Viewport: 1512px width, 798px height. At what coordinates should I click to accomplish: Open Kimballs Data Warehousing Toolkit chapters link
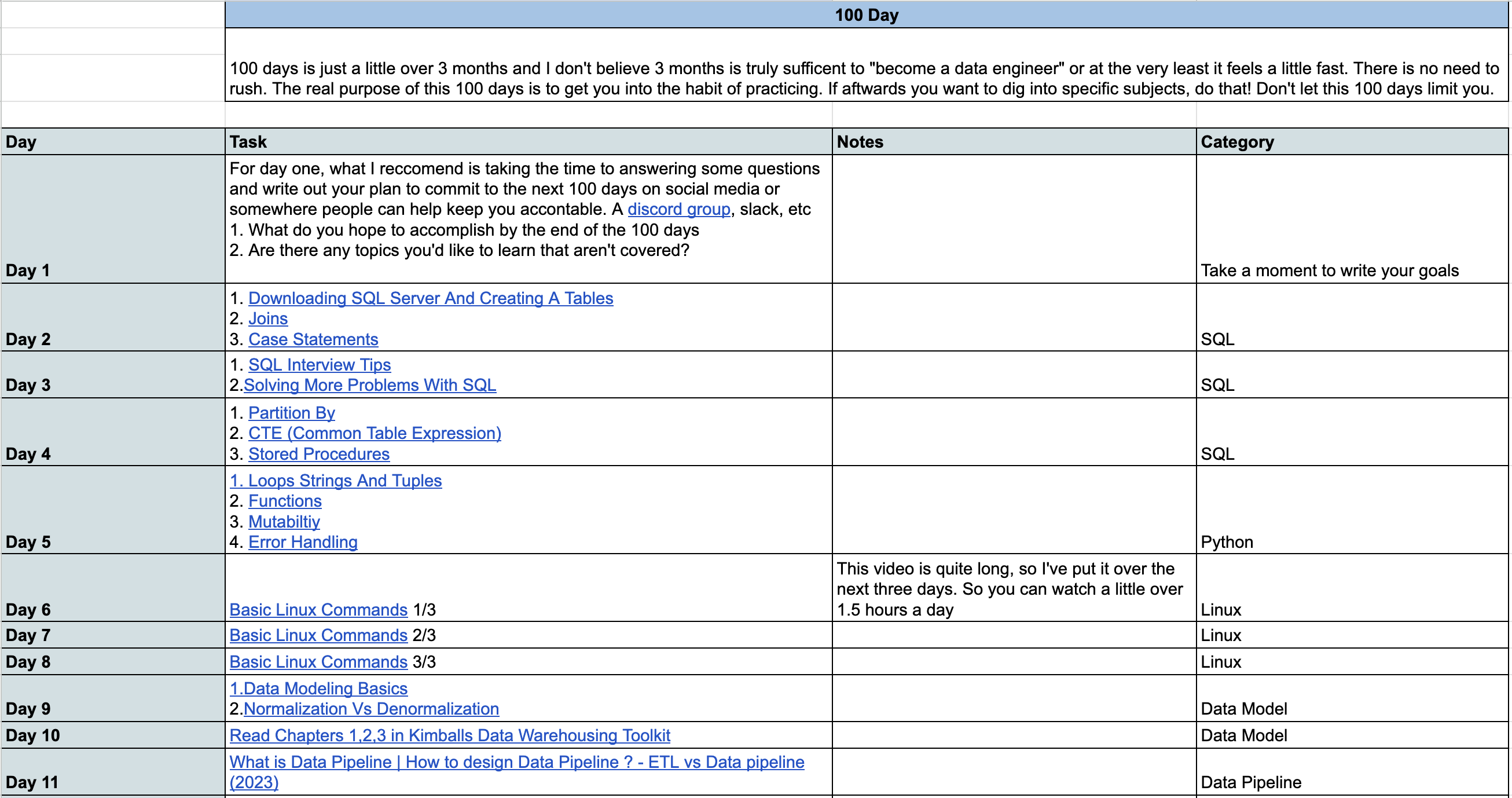coord(450,735)
